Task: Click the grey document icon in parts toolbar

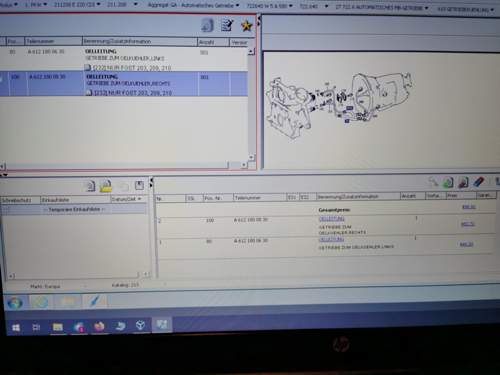Action: (x=207, y=25)
